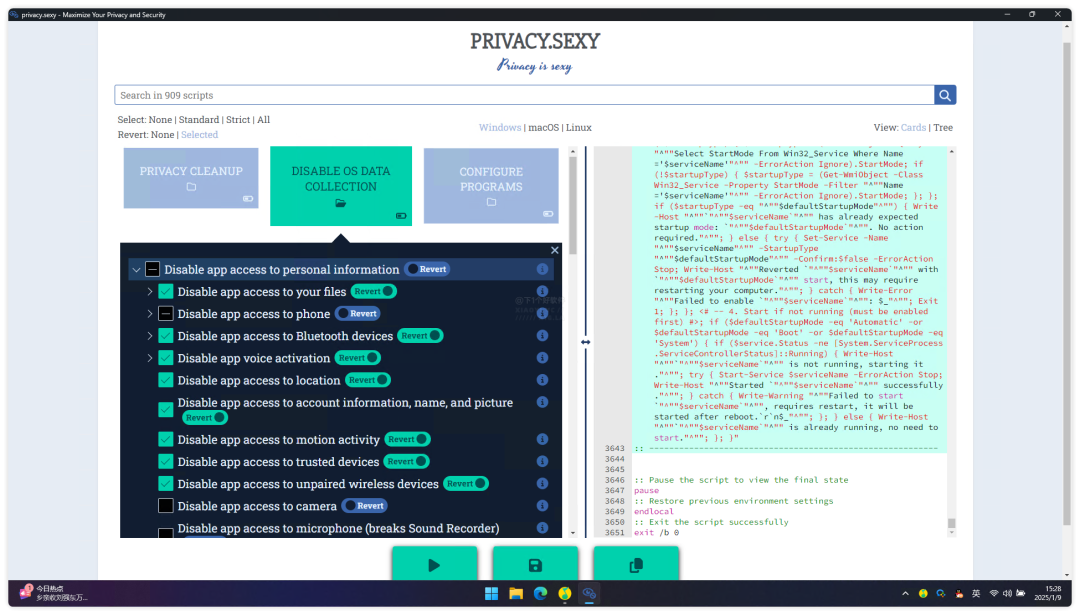Screen dimensions: 1080x615
Task: Click privacy.sexy taskbar icon
Action: [589, 594]
